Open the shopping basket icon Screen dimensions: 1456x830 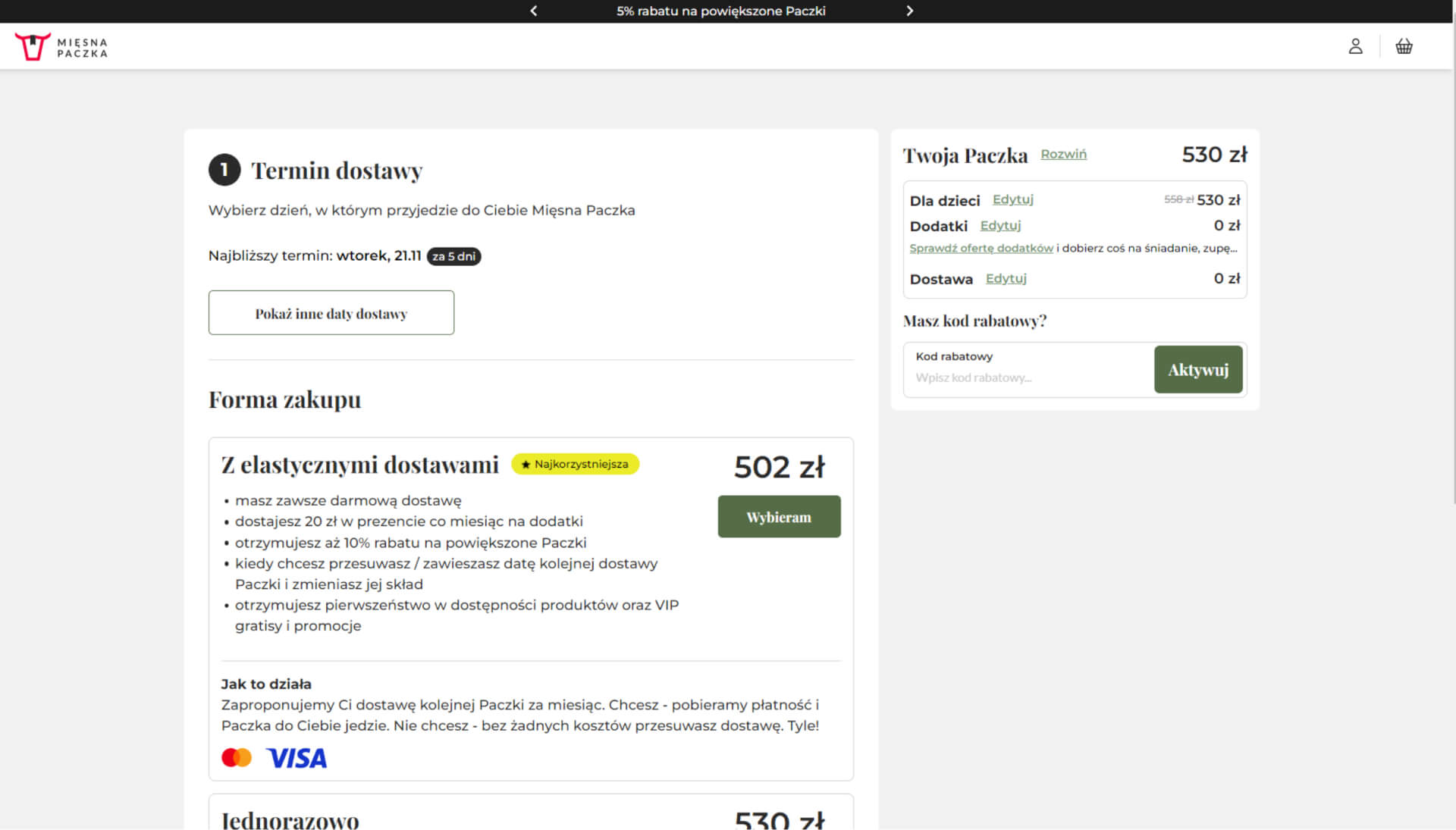(x=1404, y=46)
